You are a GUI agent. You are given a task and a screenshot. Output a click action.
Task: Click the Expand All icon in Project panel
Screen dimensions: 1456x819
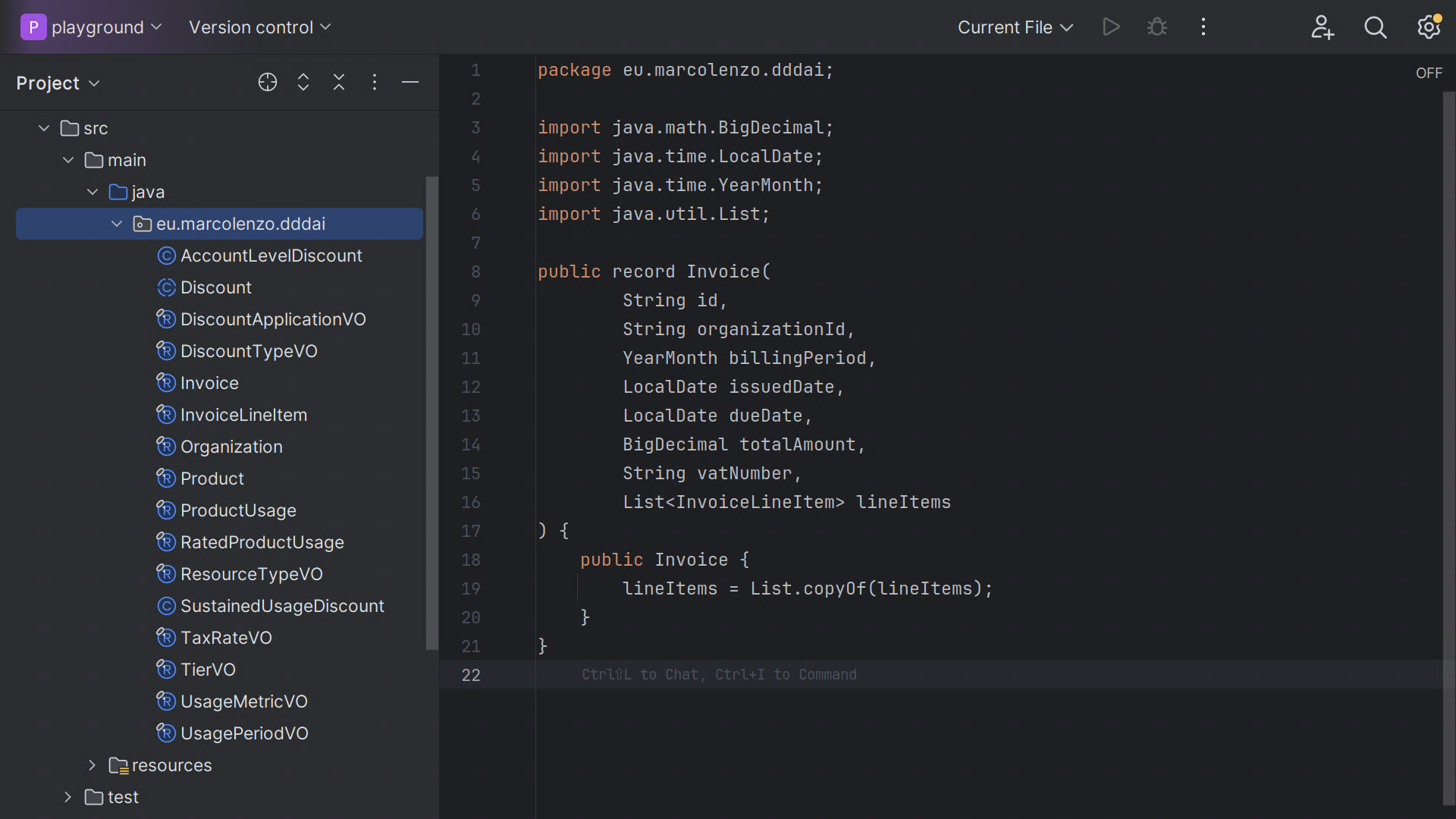pyautogui.click(x=303, y=82)
